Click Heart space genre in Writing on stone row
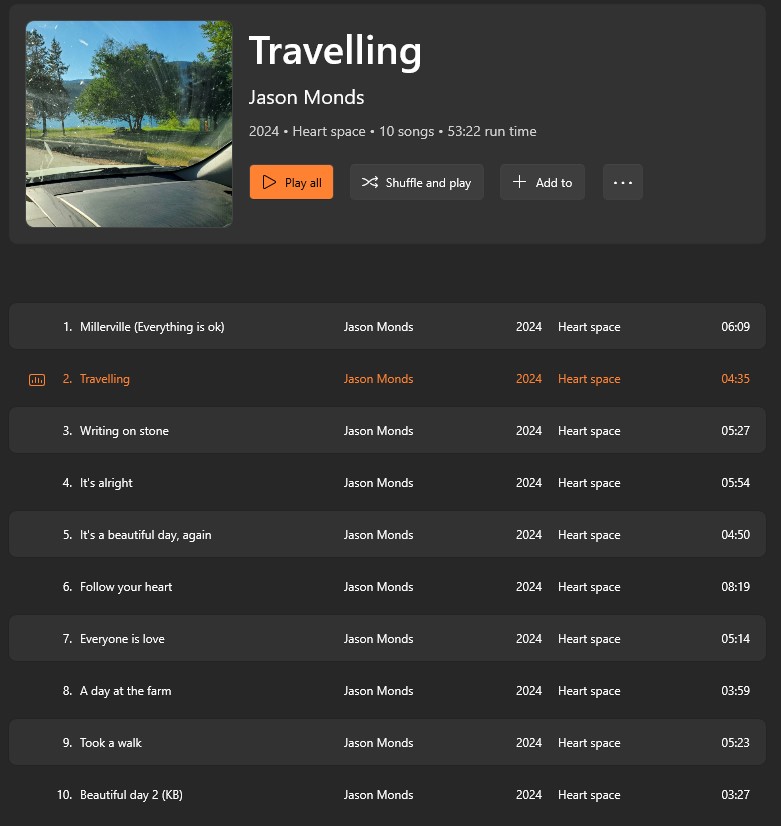This screenshot has height=826, width=781. pos(589,431)
